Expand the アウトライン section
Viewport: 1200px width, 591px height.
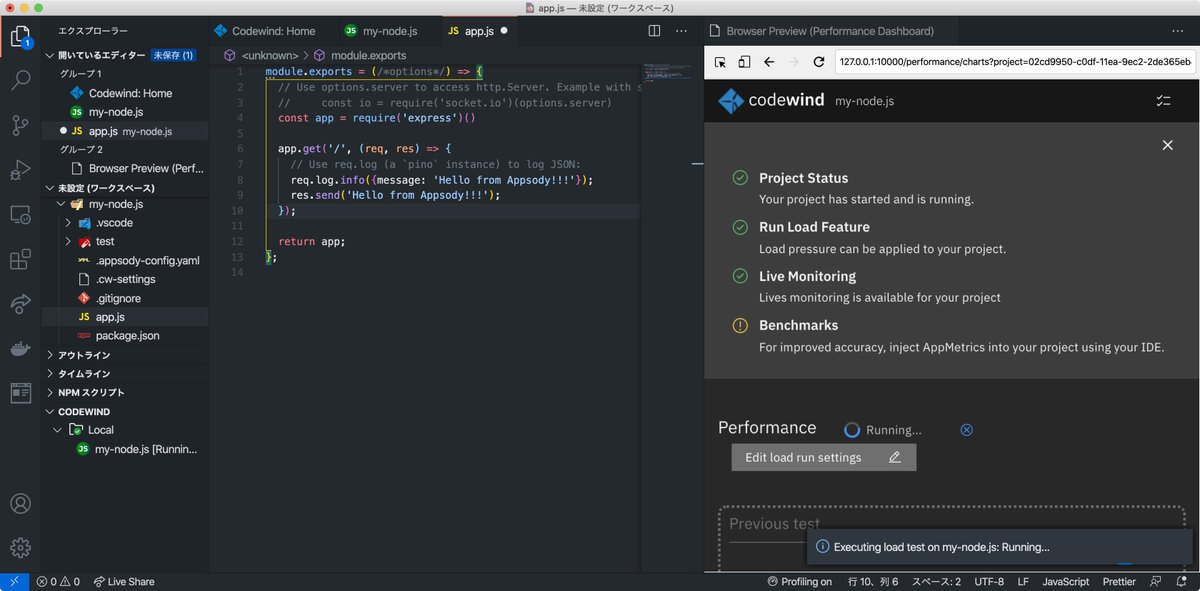coord(50,355)
